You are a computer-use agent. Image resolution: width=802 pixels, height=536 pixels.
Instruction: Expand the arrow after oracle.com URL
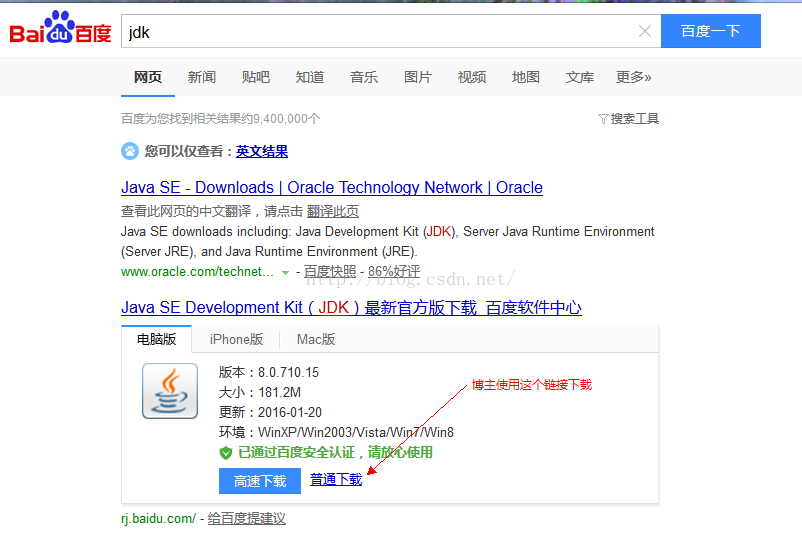pyautogui.click(x=285, y=273)
